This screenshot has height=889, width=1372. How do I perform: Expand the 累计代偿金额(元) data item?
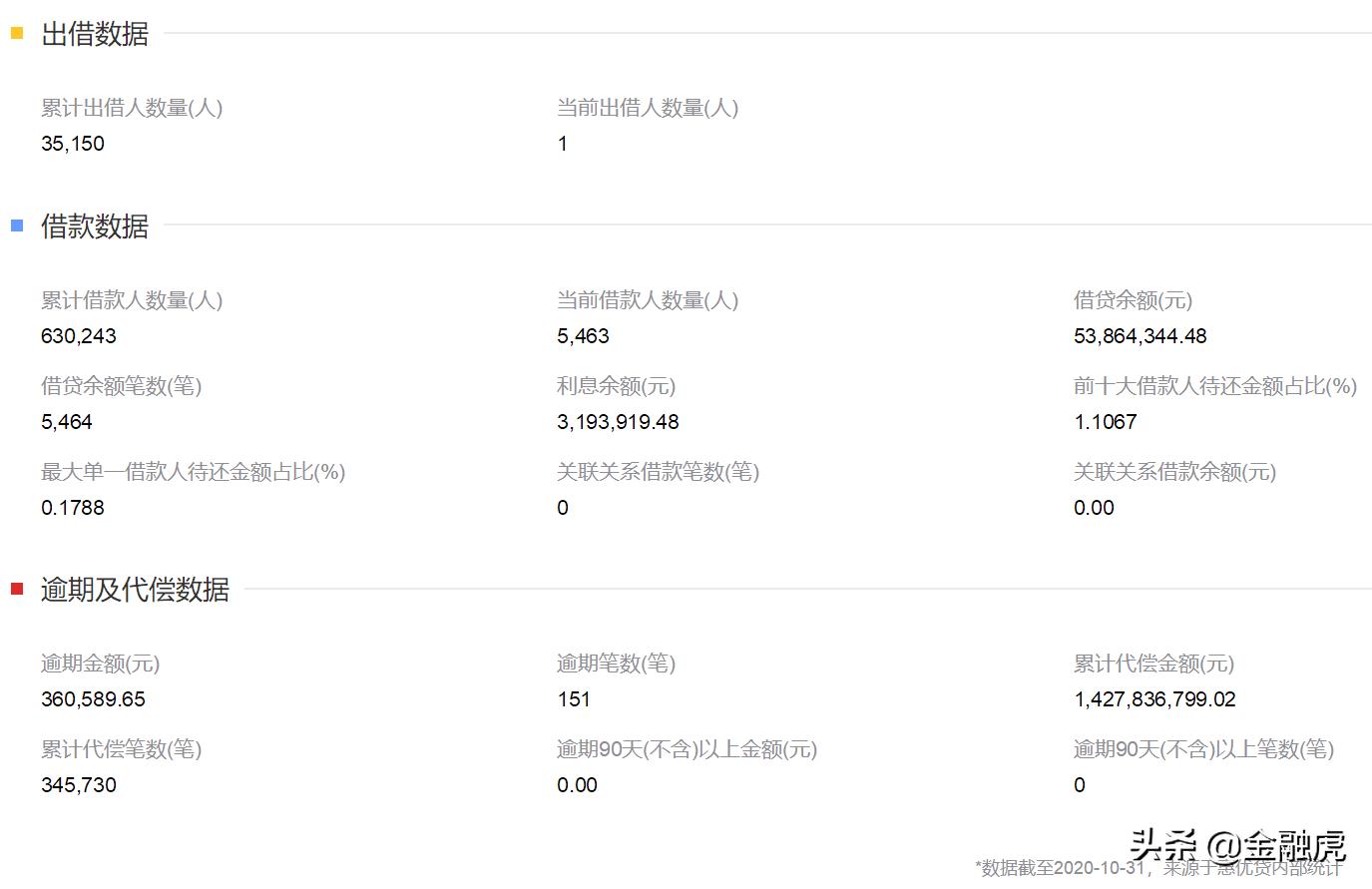pos(1154,663)
